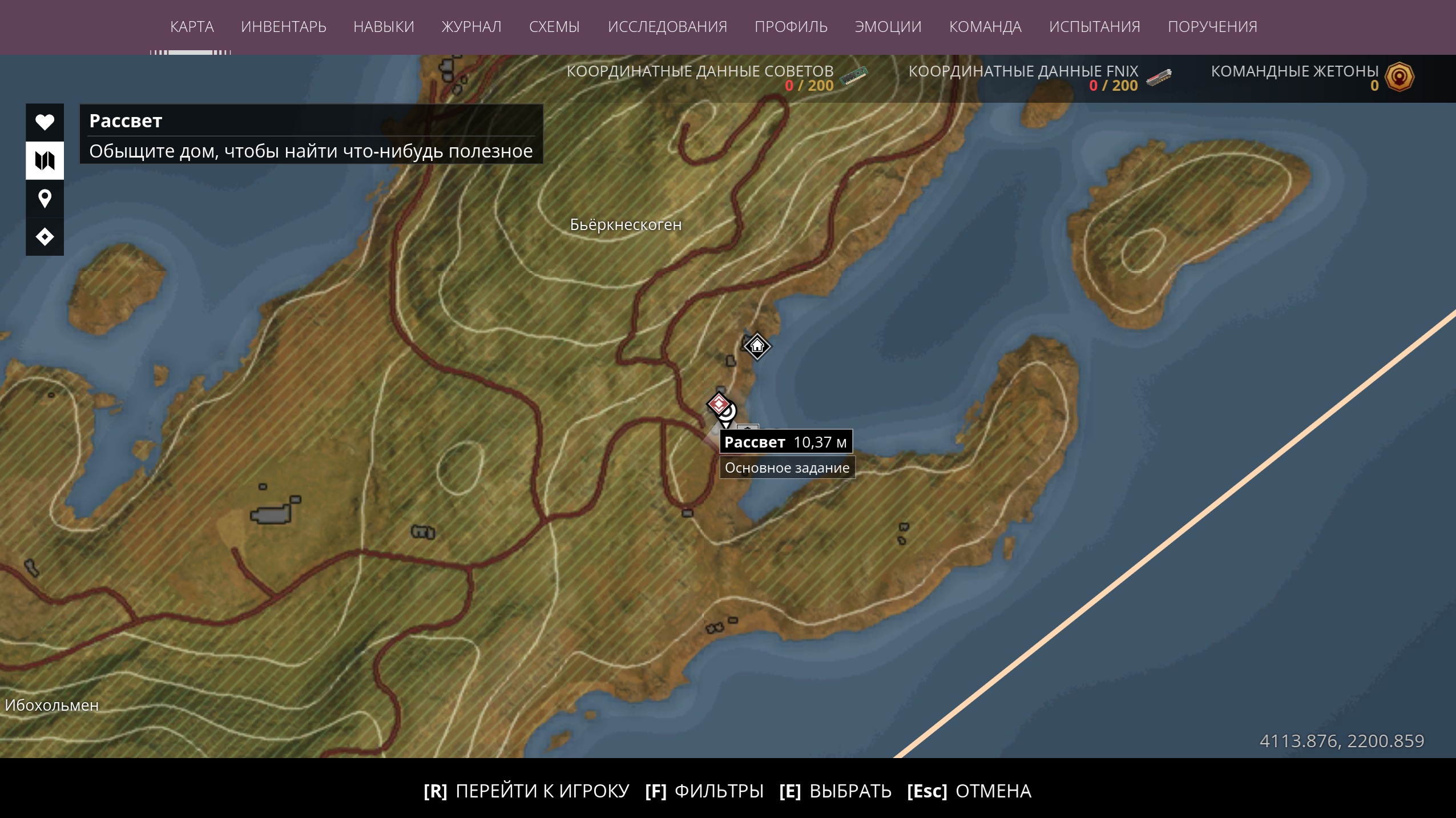1456x818 pixels.
Task: Open the diamond marker sidebar icon
Action: 45,236
